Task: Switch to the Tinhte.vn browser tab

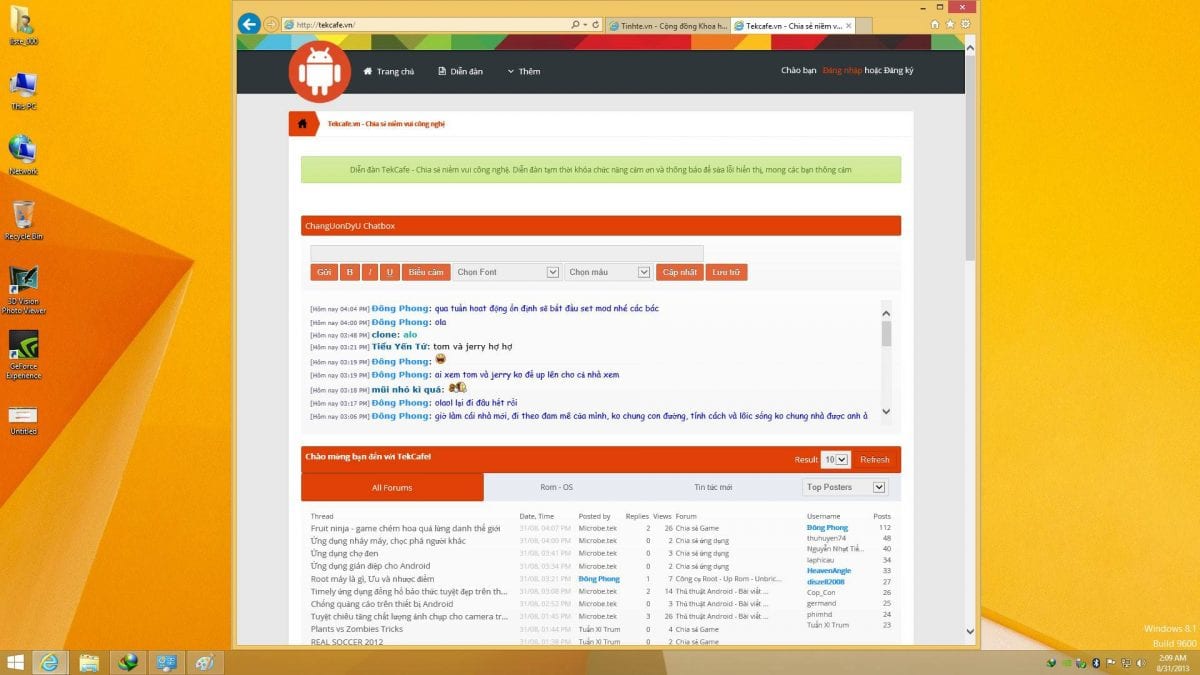Action: (667, 25)
